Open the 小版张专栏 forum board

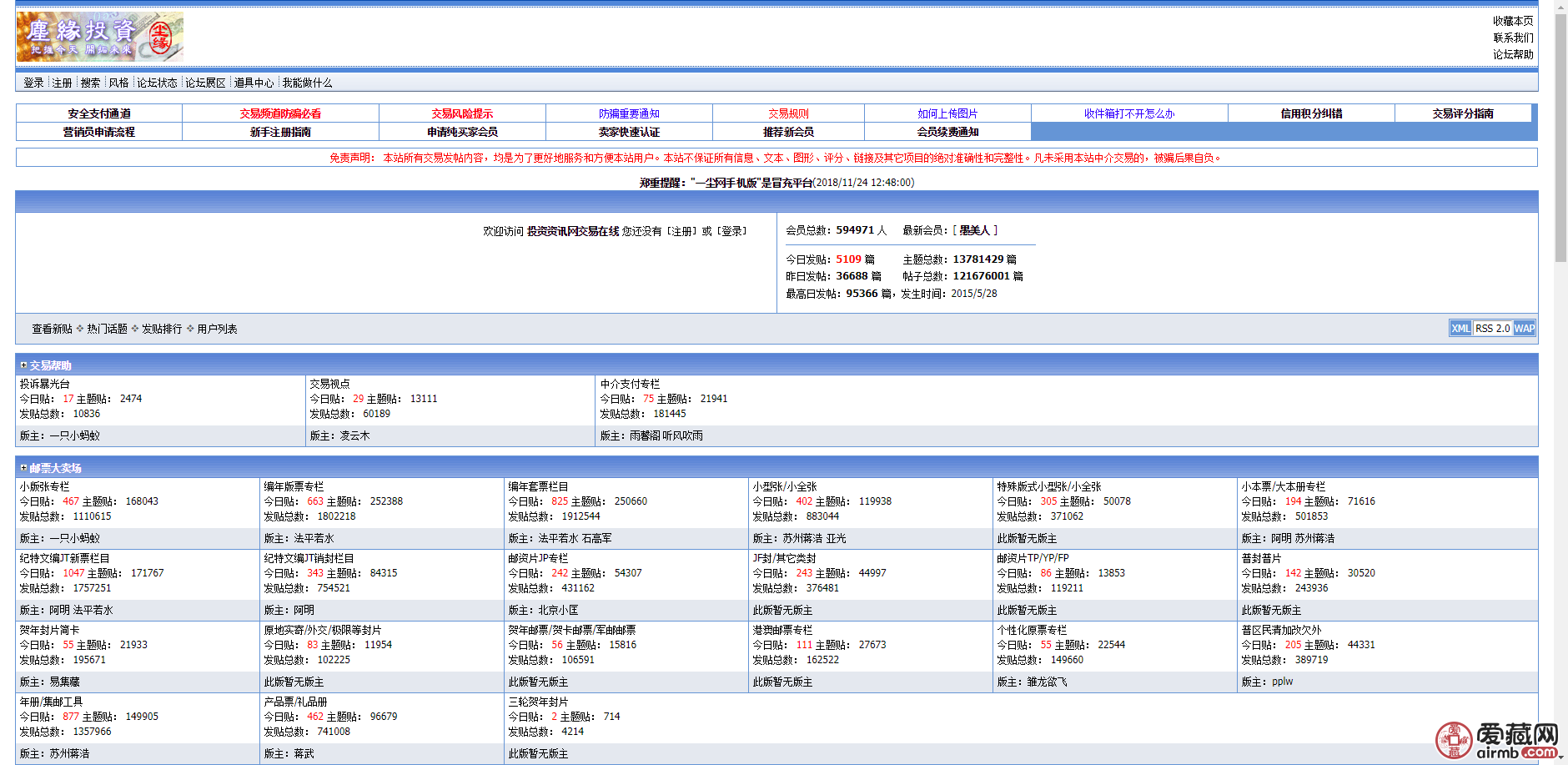click(45, 486)
